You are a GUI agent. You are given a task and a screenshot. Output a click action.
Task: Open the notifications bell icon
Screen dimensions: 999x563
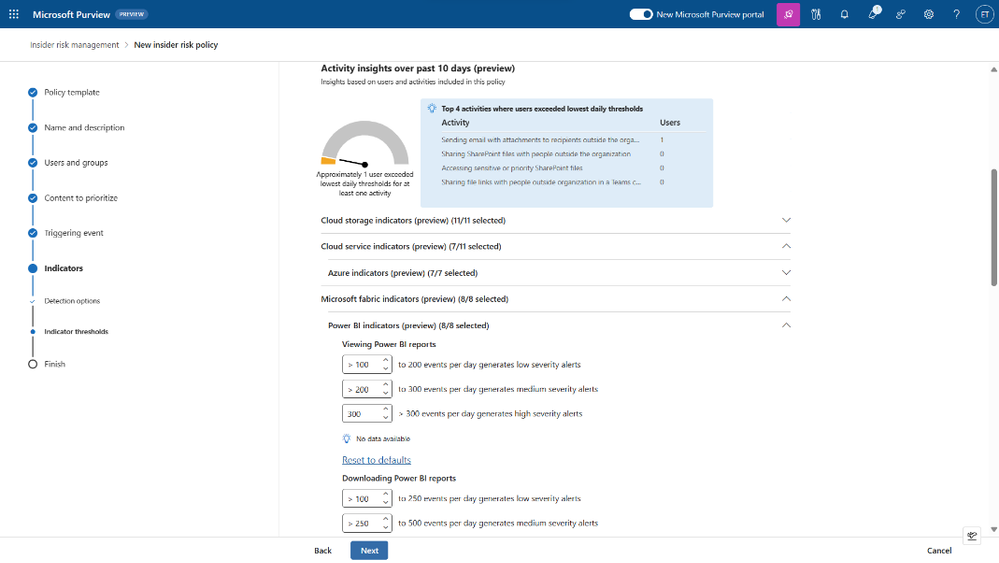click(844, 14)
